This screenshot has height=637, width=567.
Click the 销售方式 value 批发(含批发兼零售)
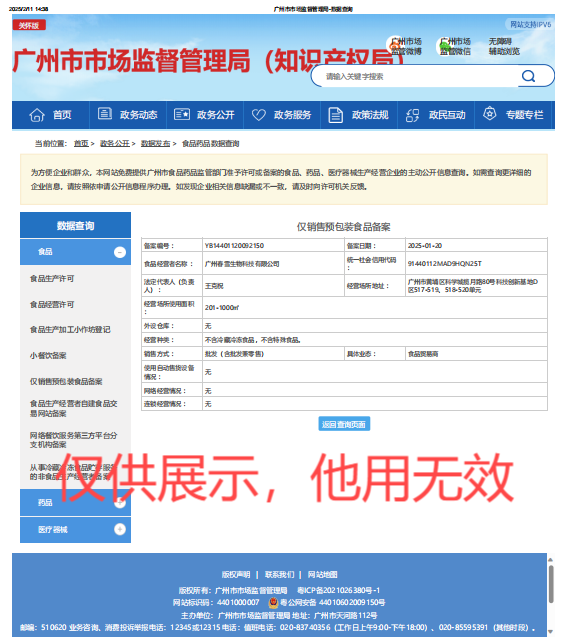[x=234, y=354]
